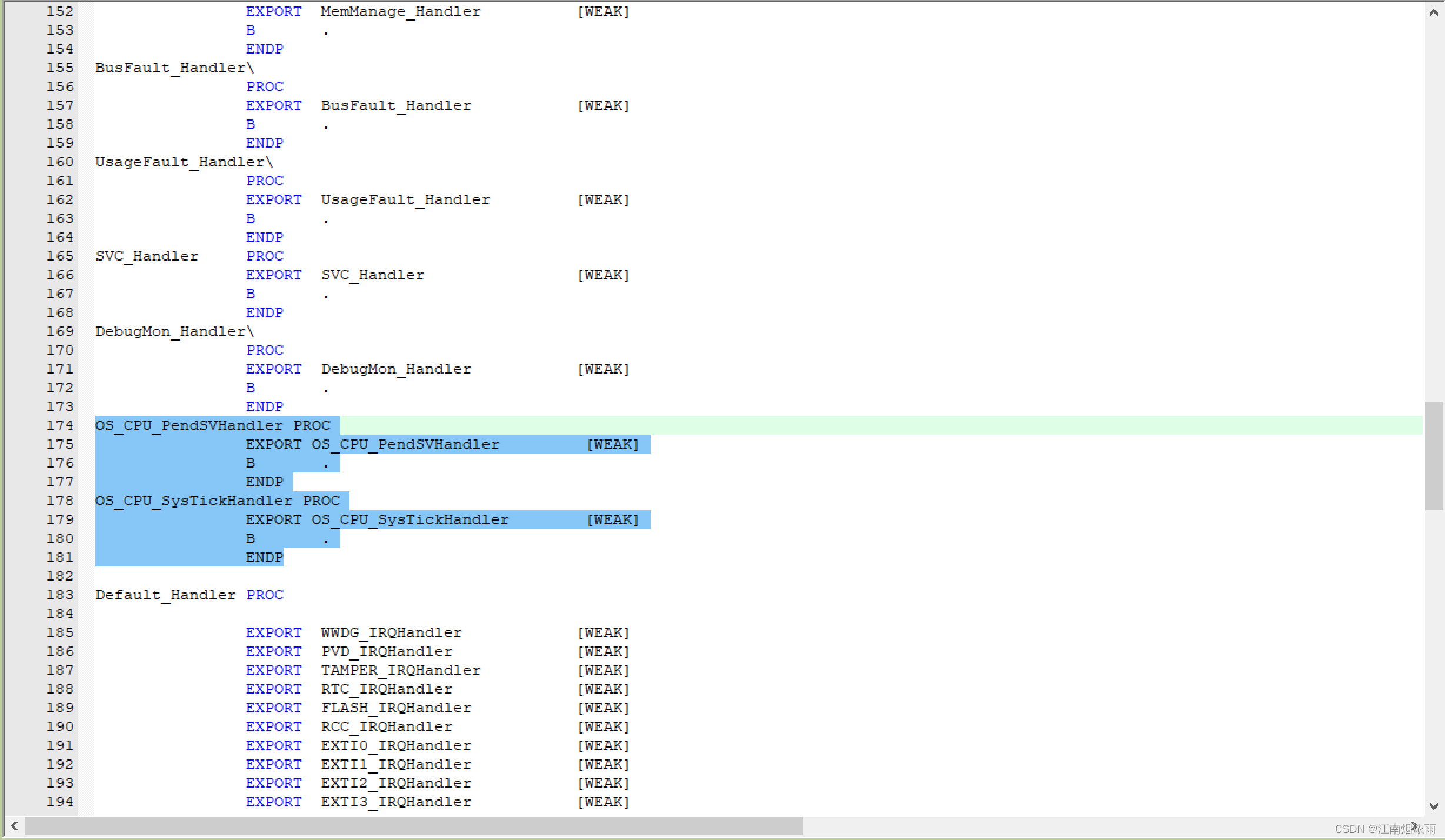The height and width of the screenshot is (840, 1445).
Task: Click PVD_IRQHandler on line 186
Action: pyautogui.click(x=387, y=652)
